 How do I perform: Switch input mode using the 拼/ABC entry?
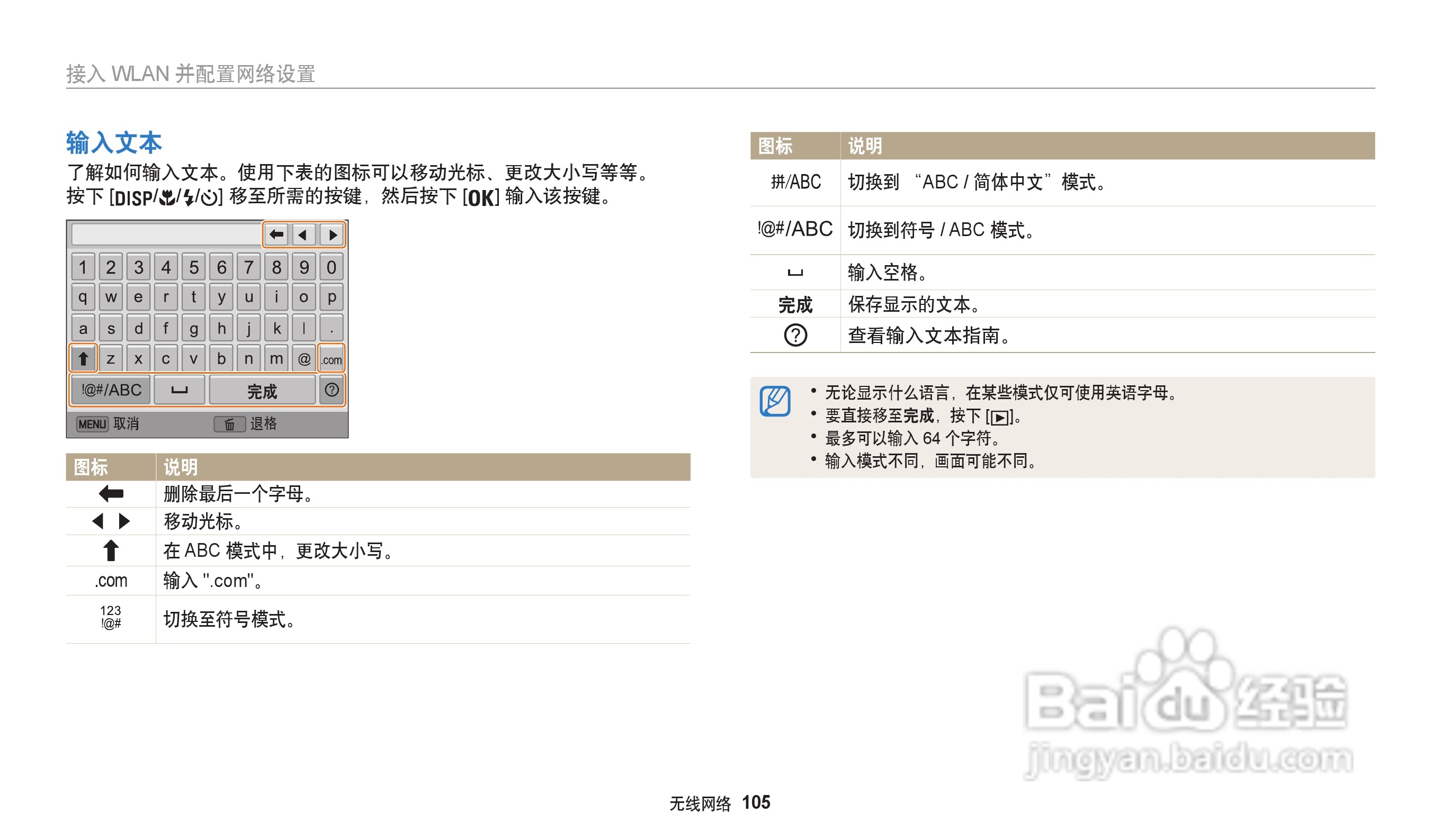point(796,182)
